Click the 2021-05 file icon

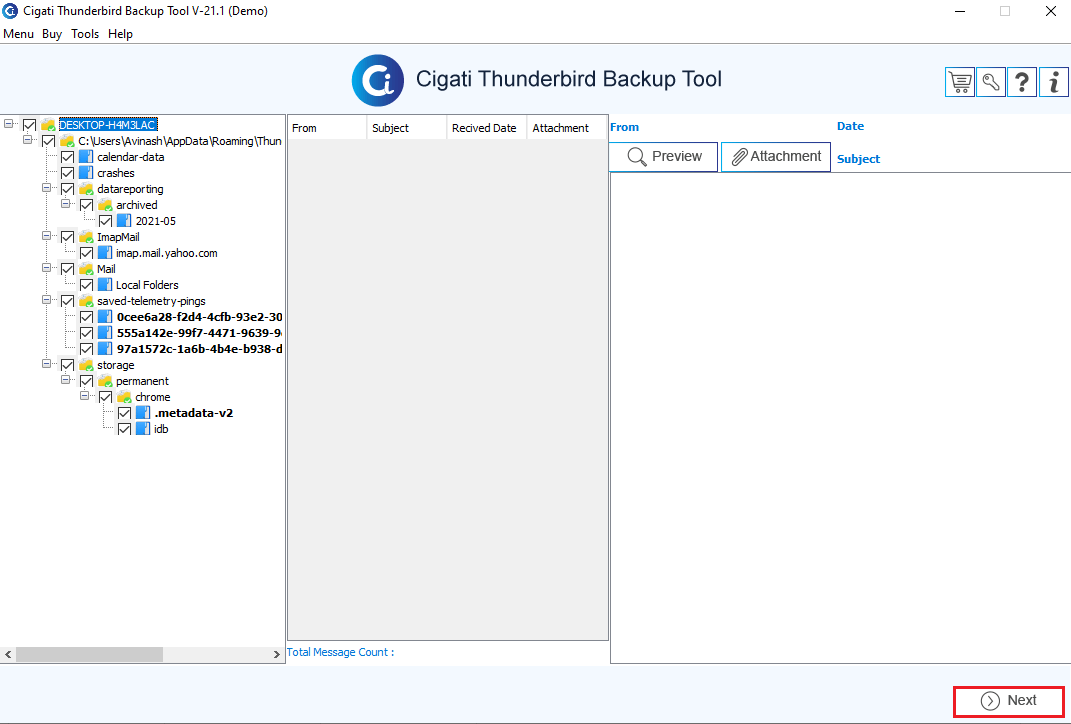point(124,221)
